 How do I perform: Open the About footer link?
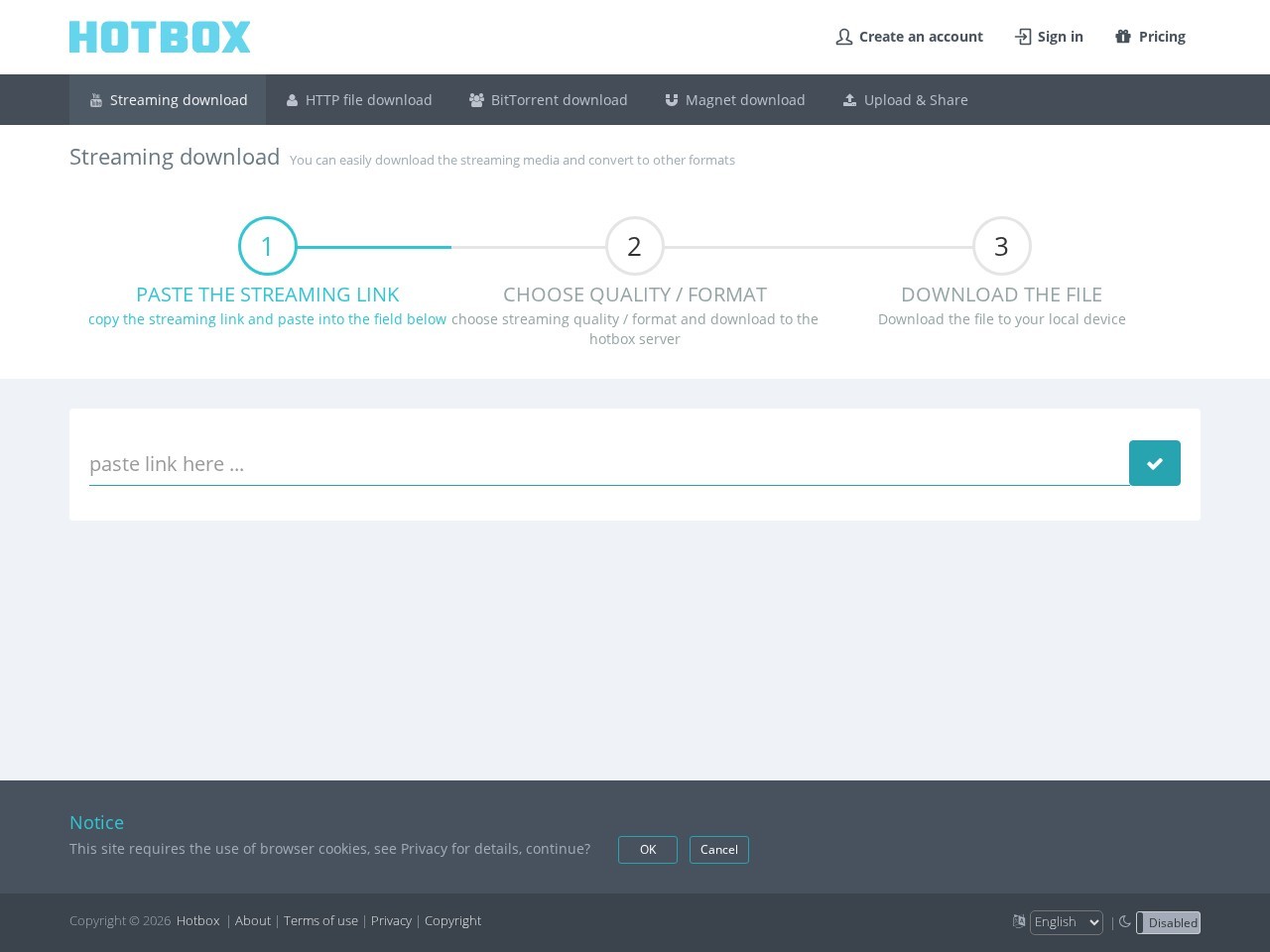tap(253, 920)
